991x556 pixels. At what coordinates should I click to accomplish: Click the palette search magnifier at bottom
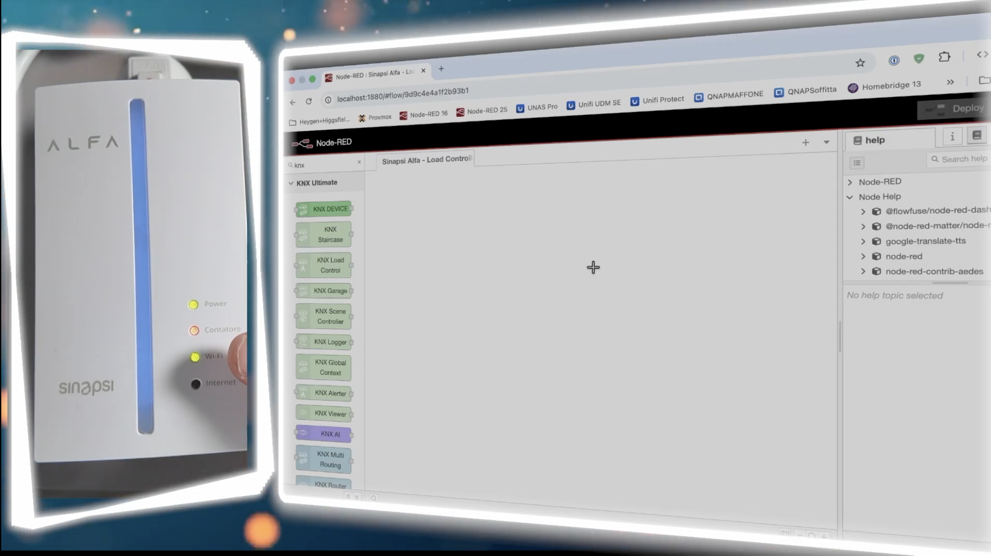click(x=374, y=498)
